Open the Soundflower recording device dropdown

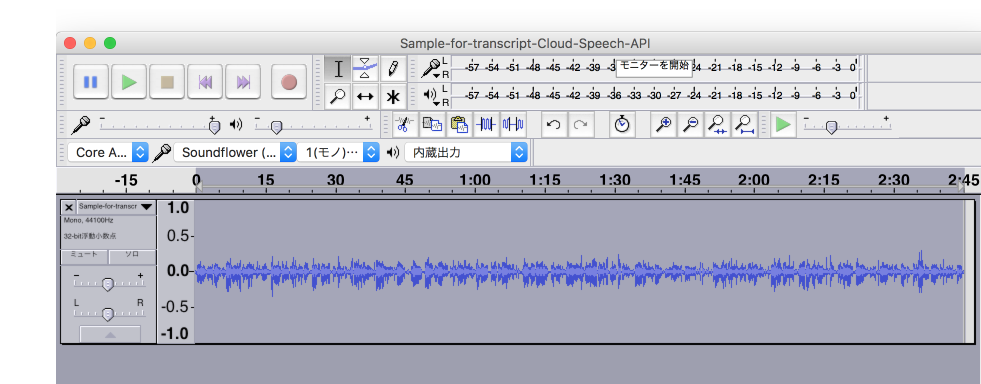[x=235, y=152]
